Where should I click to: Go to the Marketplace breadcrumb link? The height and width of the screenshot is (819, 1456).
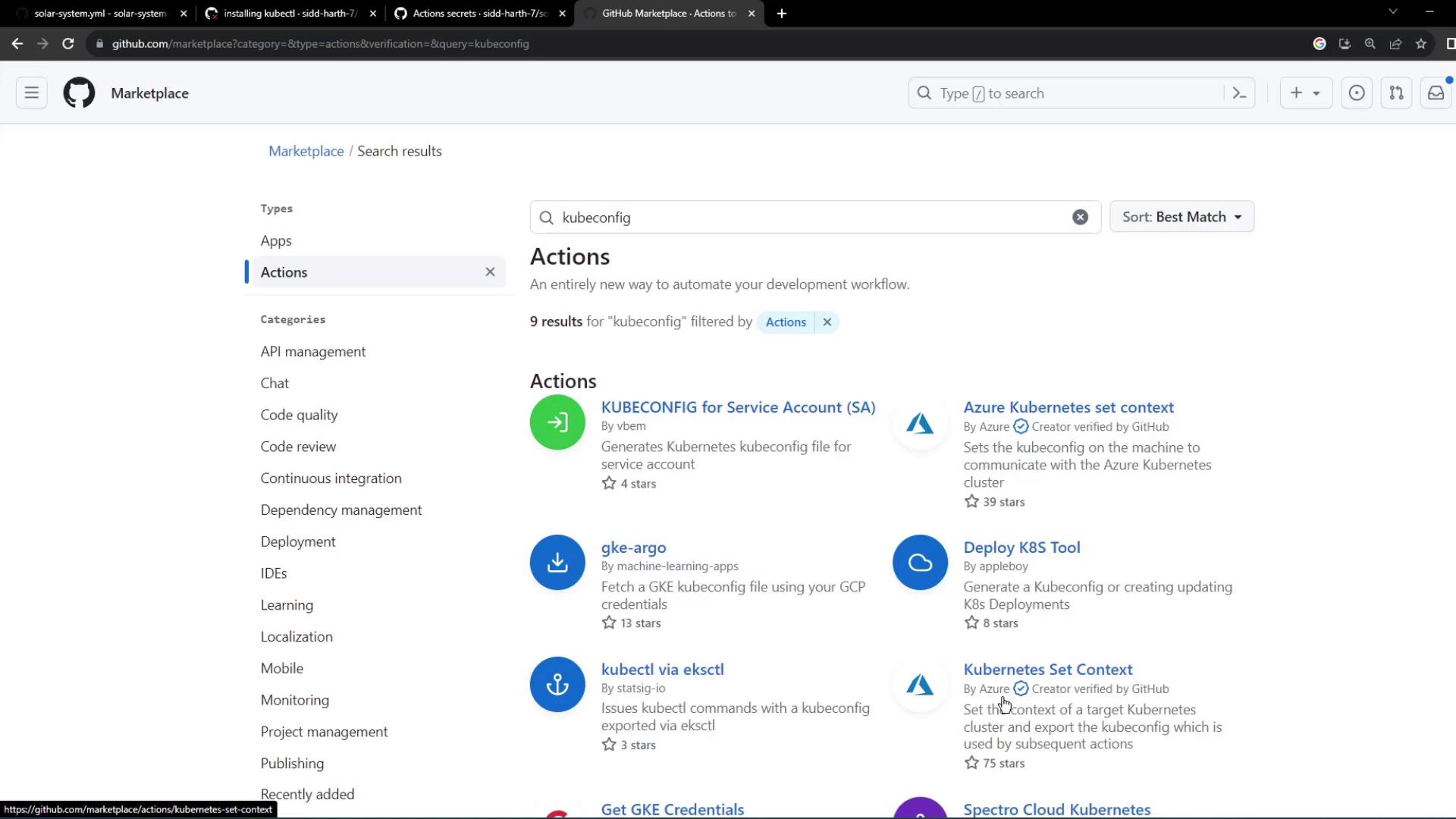[306, 151]
